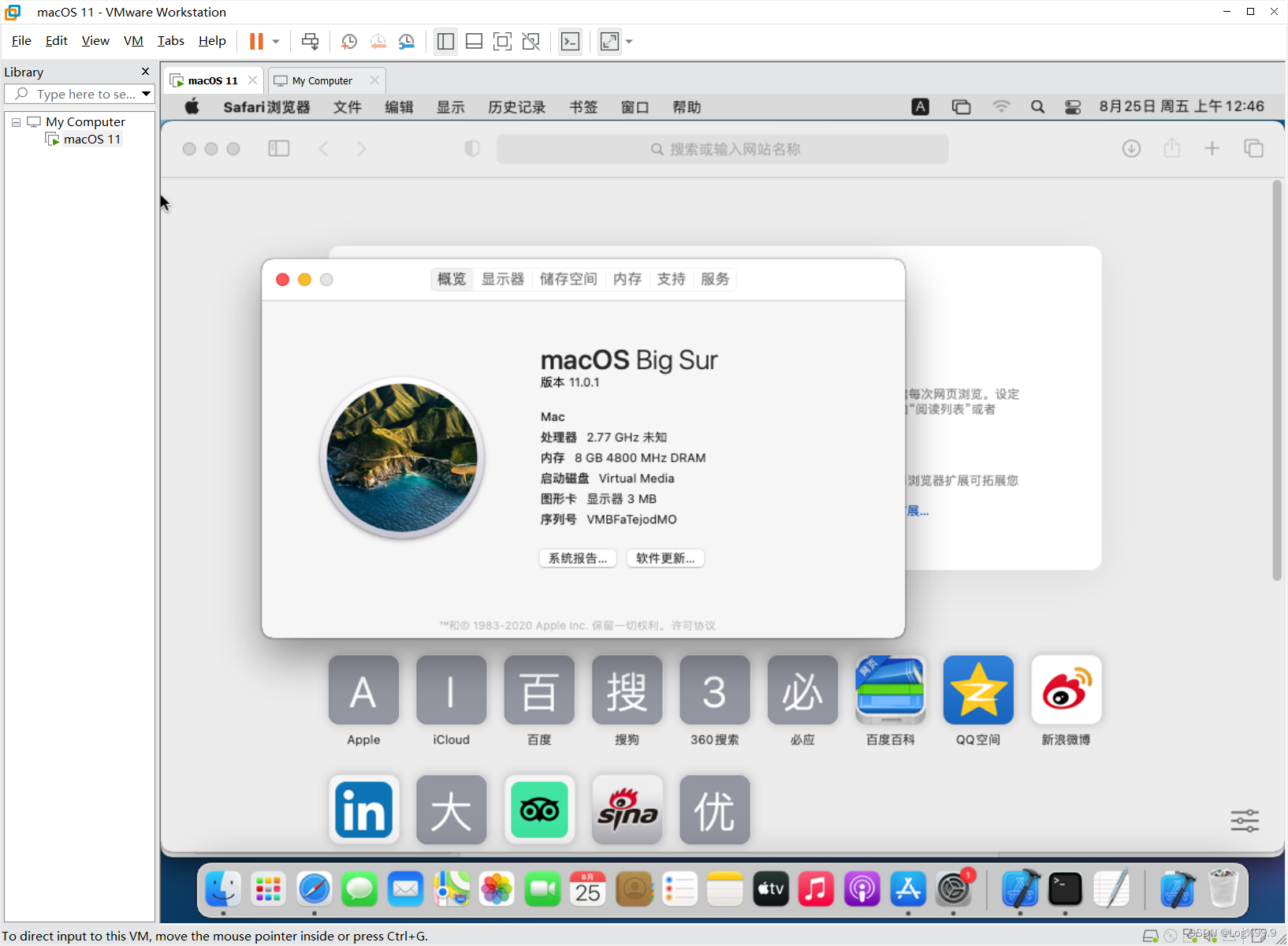Switch to 内存 tab in About This Mac
This screenshot has height=946, width=1288.
pyautogui.click(x=627, y=279)
